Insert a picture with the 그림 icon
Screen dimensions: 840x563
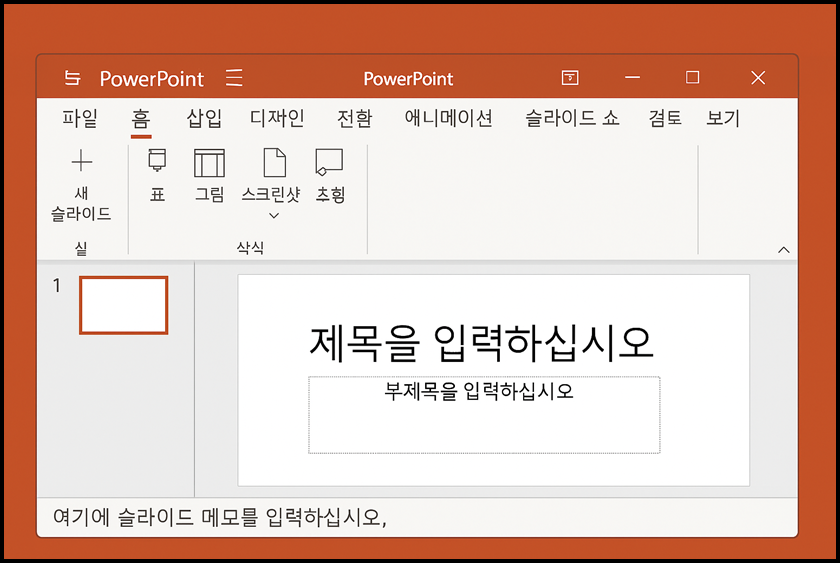point(209,163)
